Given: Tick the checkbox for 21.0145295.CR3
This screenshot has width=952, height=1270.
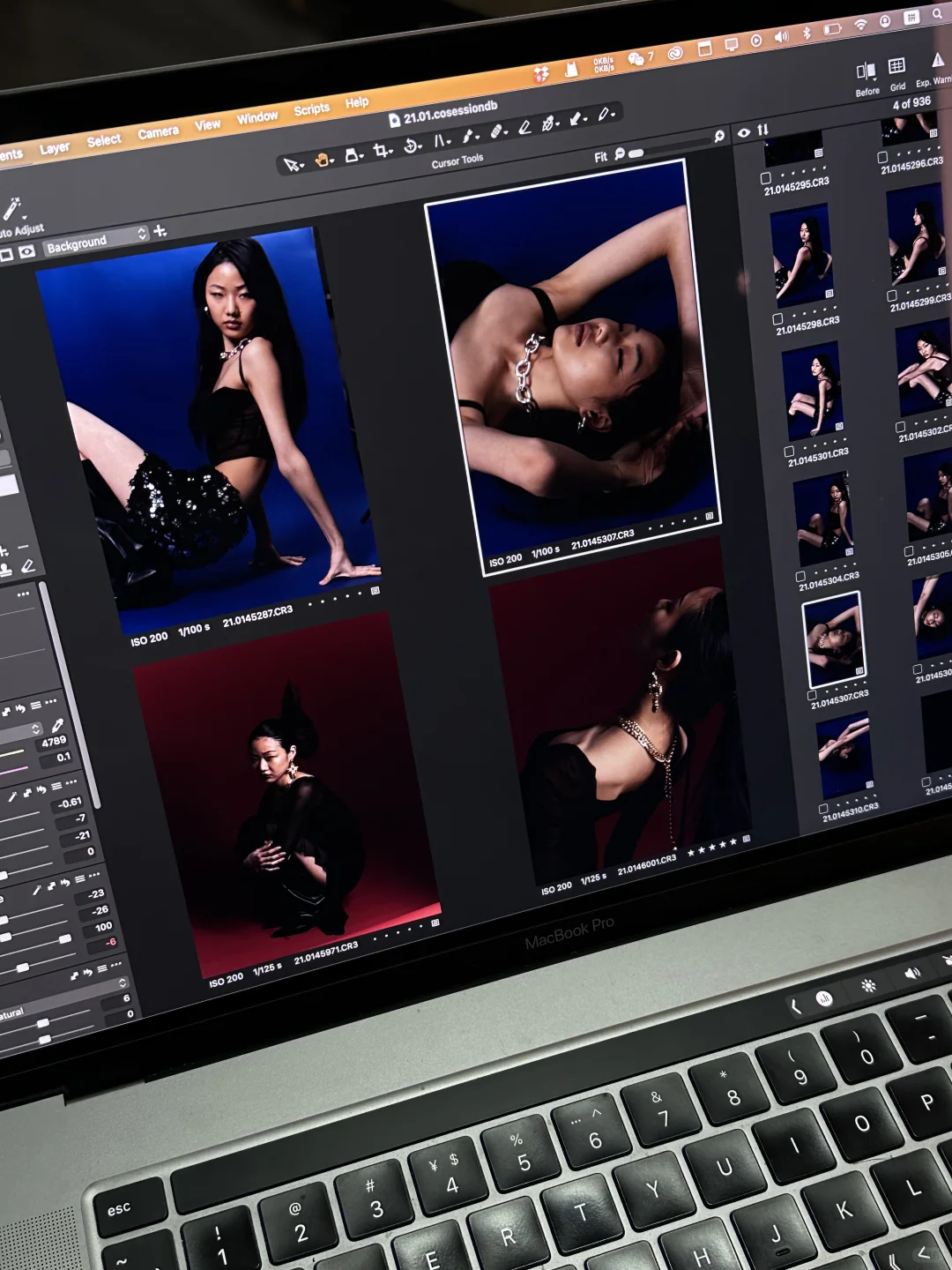Looking at the screenshot, I should click(x=765, y=178).
